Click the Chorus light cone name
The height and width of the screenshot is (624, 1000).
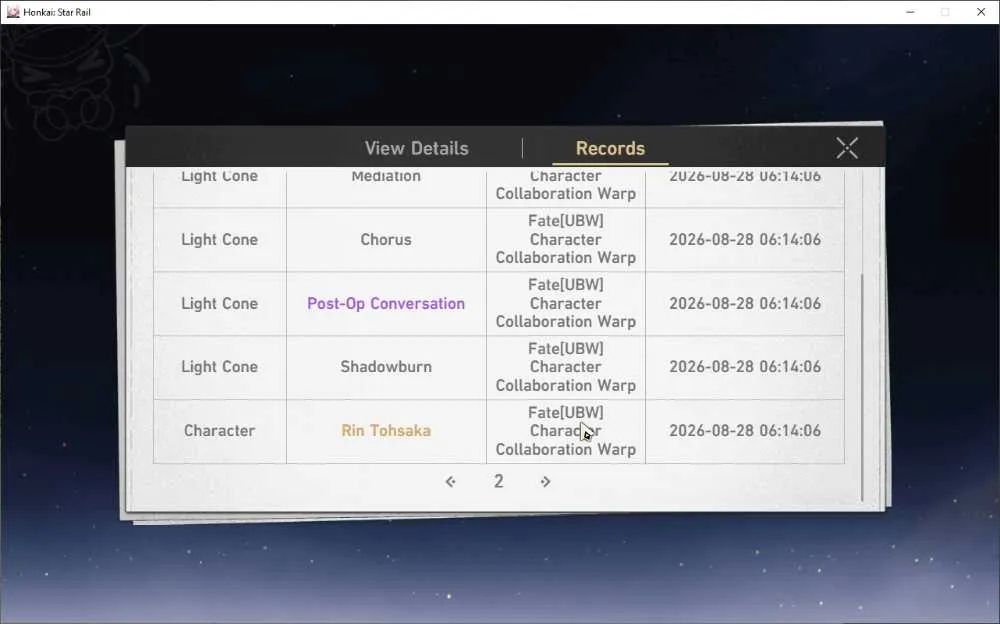pos(386,239)
